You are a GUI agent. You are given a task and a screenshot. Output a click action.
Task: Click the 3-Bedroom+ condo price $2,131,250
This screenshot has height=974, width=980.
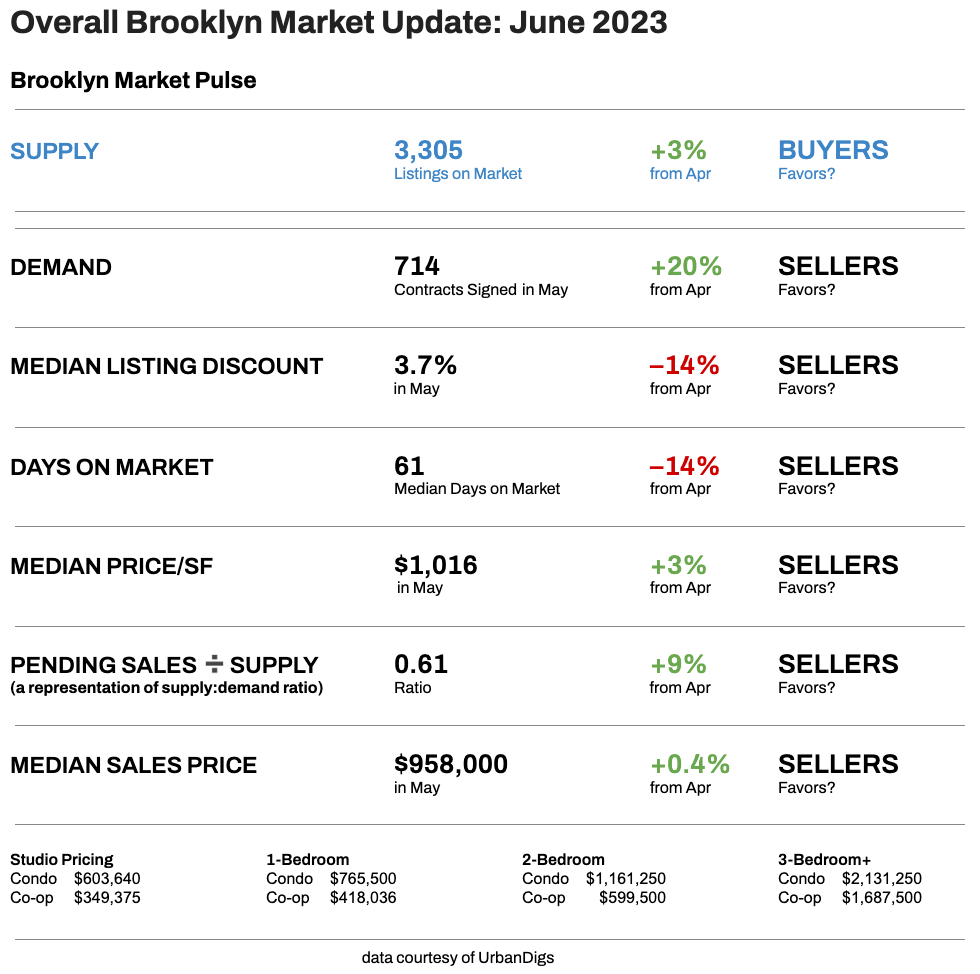[x=881, y=879]
